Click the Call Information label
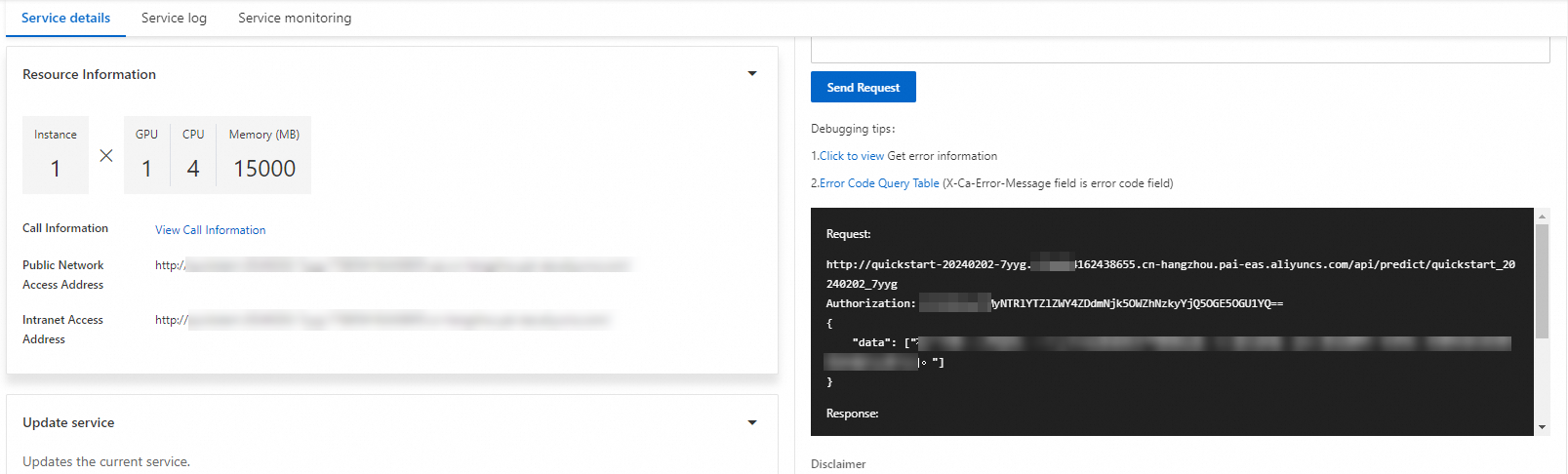 tap(65, 228)
